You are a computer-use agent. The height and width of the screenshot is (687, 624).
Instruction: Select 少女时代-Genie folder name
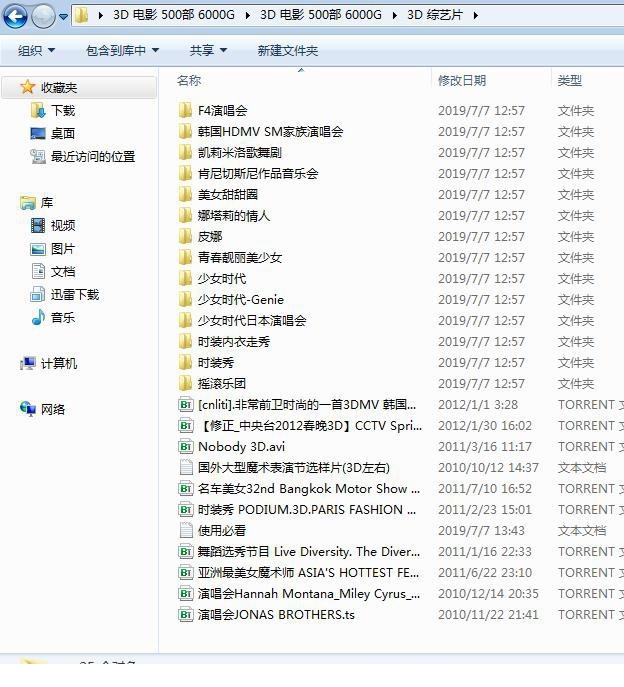click(x=241, y=300)
